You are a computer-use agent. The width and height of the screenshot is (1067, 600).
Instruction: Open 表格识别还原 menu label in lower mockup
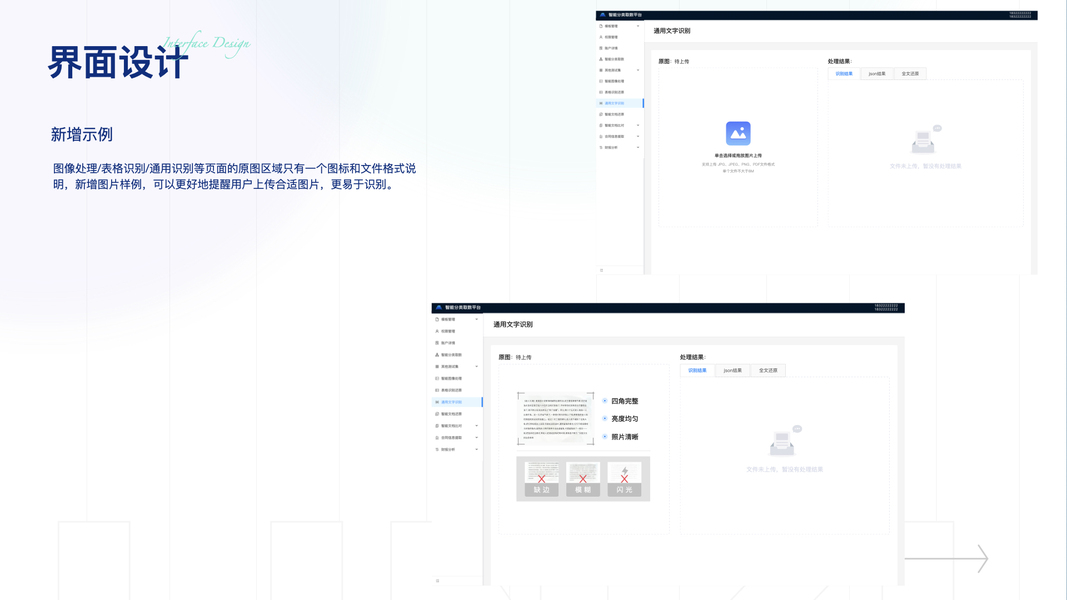coord(451,390)
